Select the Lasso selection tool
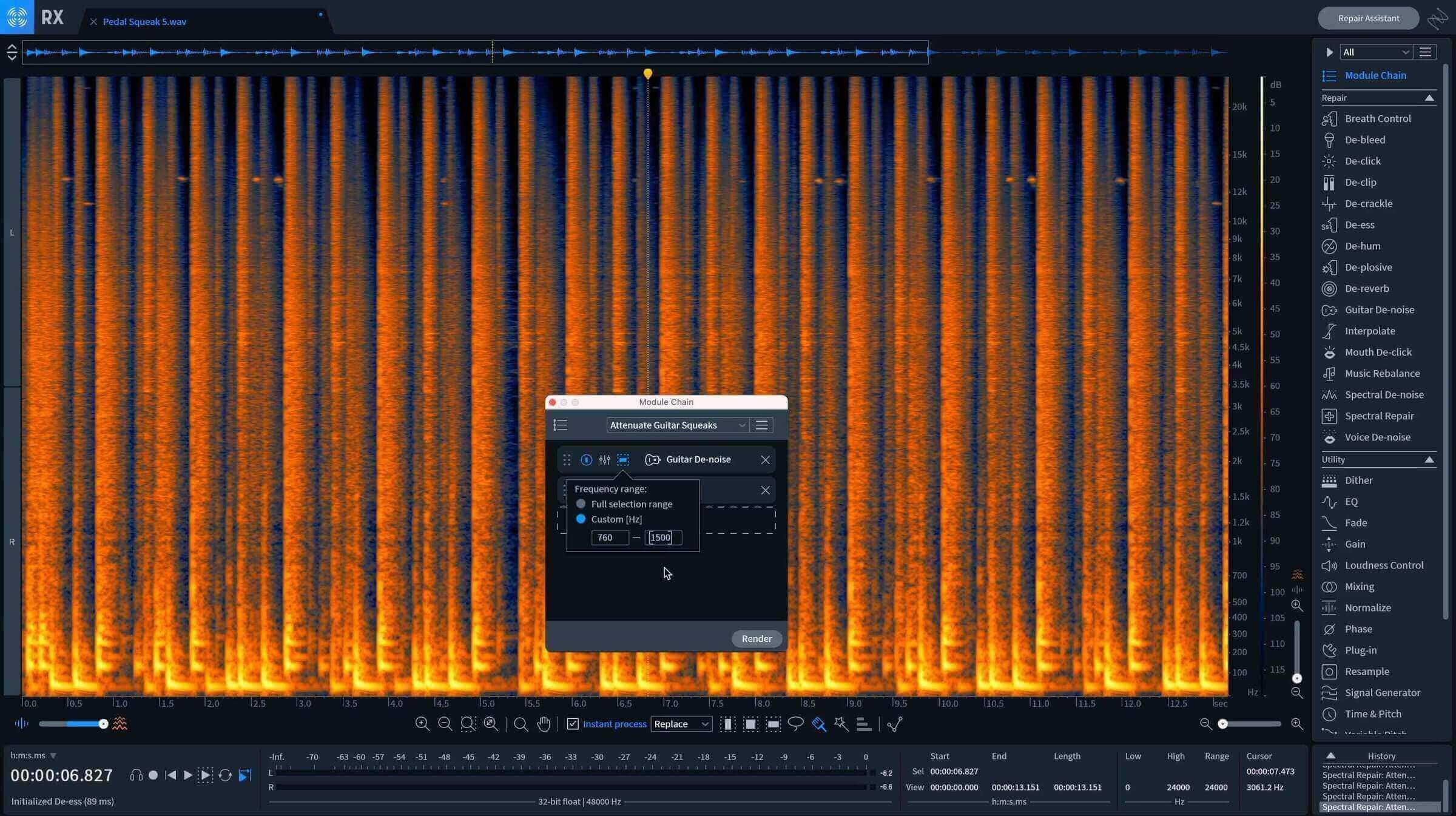1456x816 pixels. (795, 723)
